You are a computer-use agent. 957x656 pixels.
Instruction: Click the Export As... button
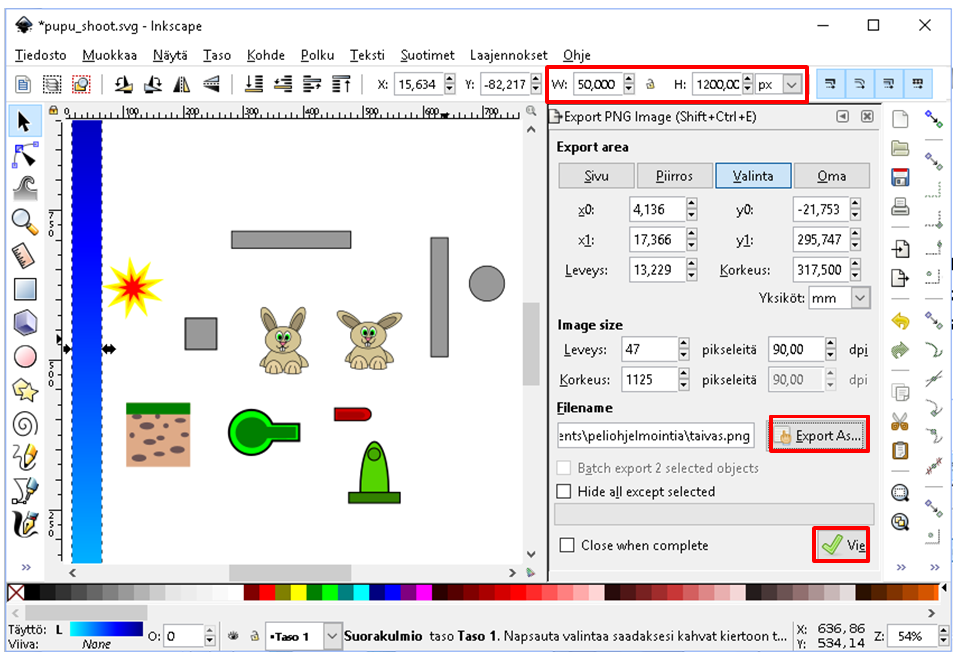point(818,436)
